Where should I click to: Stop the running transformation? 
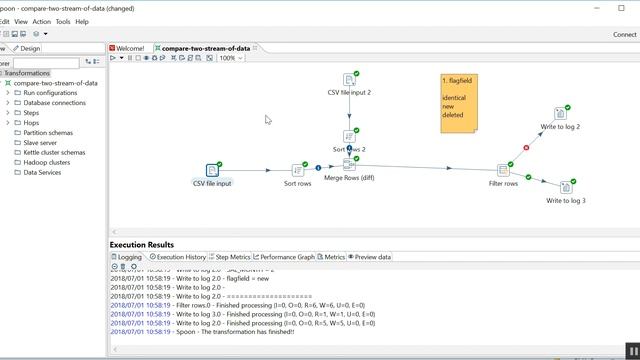(x=138, y=58)
